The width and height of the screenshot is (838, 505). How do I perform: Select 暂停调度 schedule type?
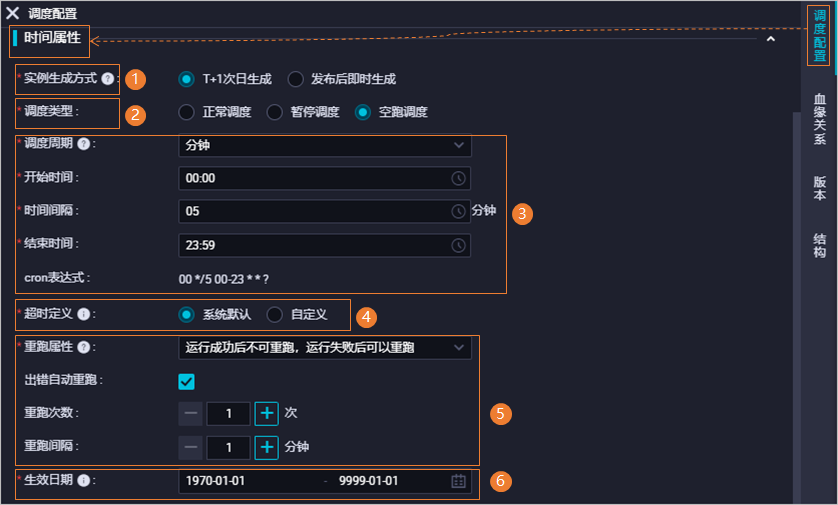(x=275, y=112)
